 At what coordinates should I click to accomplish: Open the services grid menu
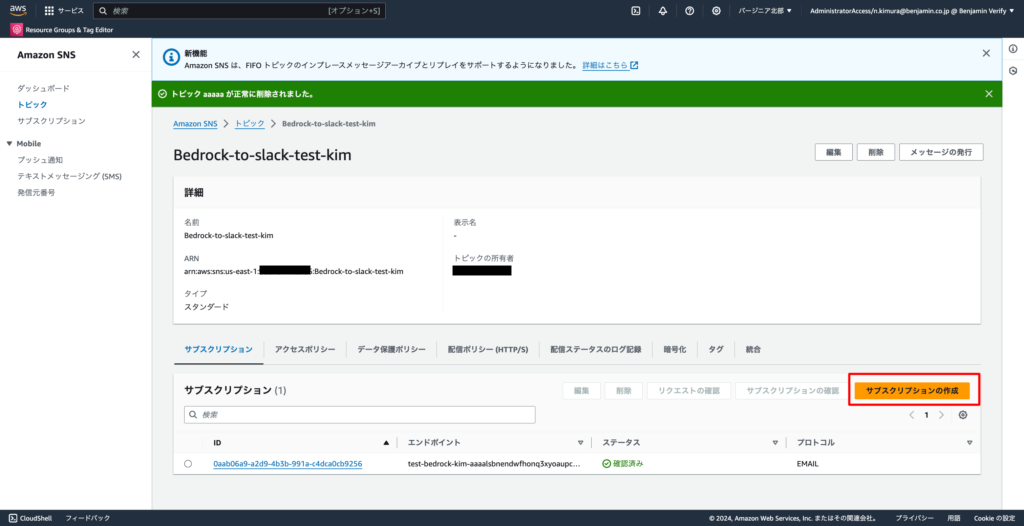(49, 11)
